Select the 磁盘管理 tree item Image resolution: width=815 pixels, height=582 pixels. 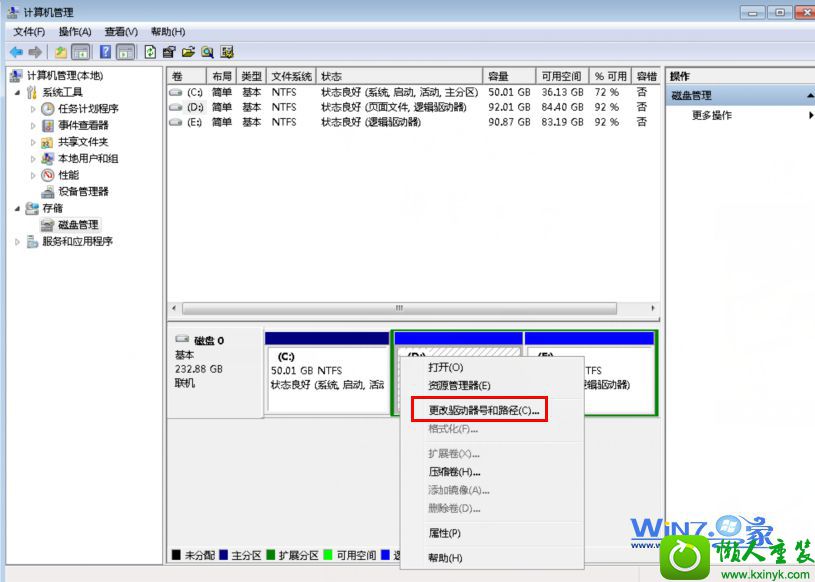click(x=78, y=225)
